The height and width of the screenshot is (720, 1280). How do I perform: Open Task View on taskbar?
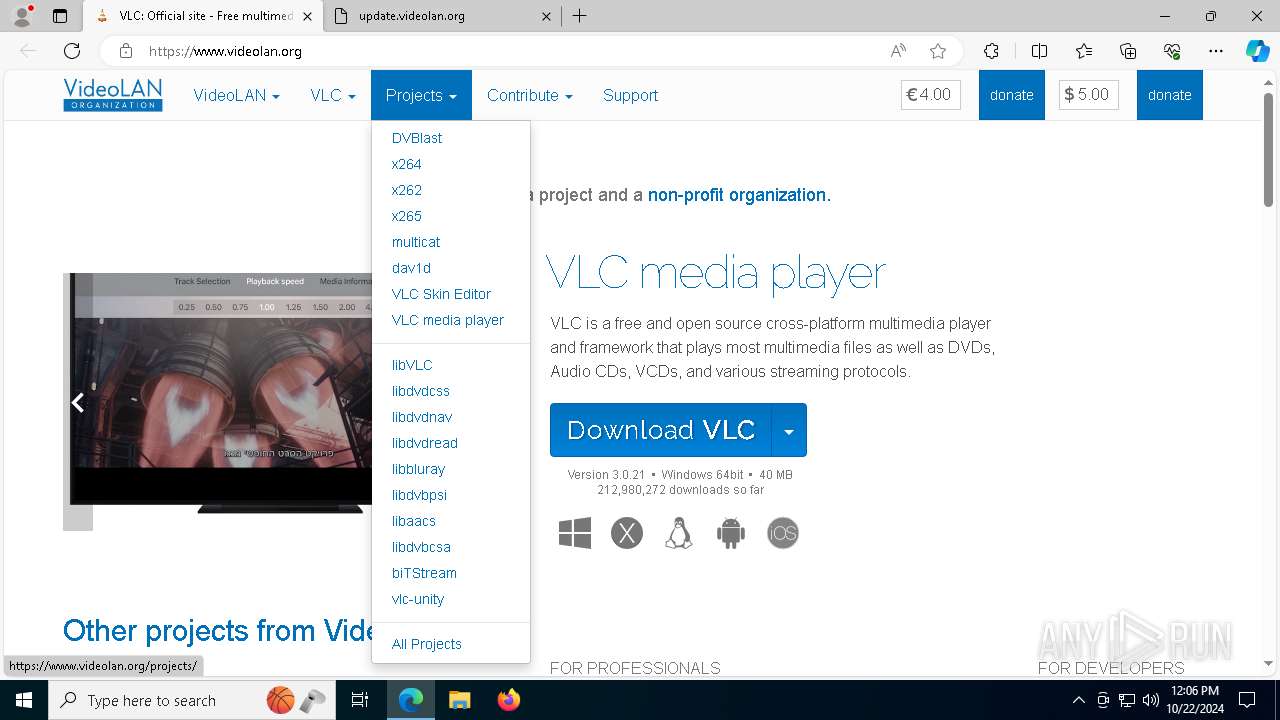pos(360,700)
